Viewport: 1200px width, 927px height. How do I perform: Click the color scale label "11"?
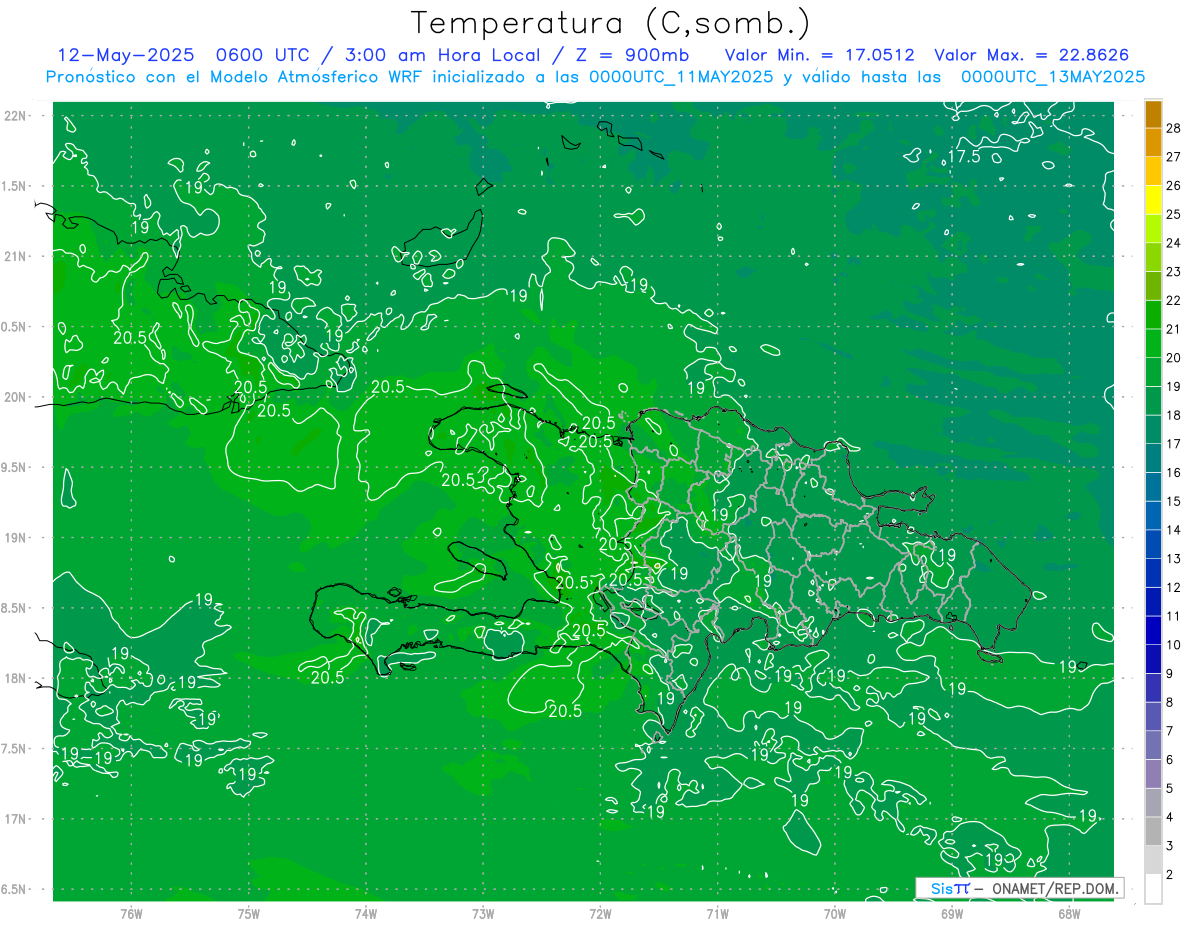[1174, 616]
